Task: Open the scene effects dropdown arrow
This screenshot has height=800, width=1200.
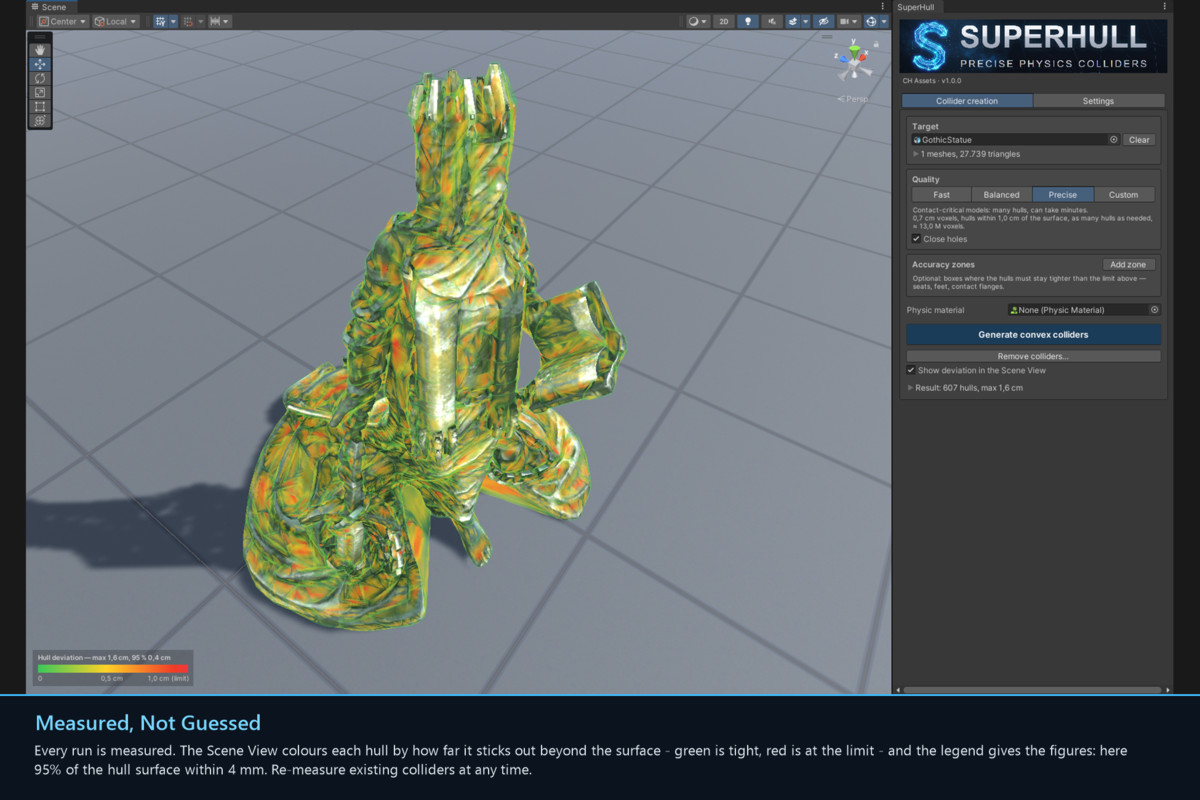Action: coord(805,21)
